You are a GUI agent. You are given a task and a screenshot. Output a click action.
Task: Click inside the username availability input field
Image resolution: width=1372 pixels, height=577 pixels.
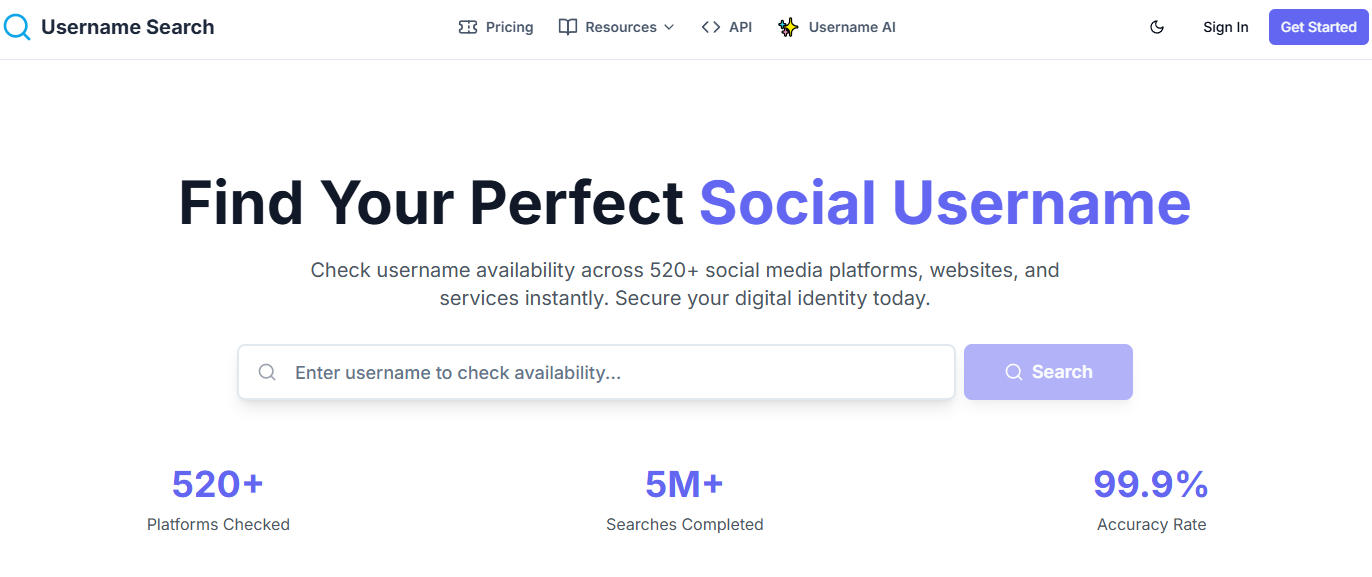click(x=596, y=371)
